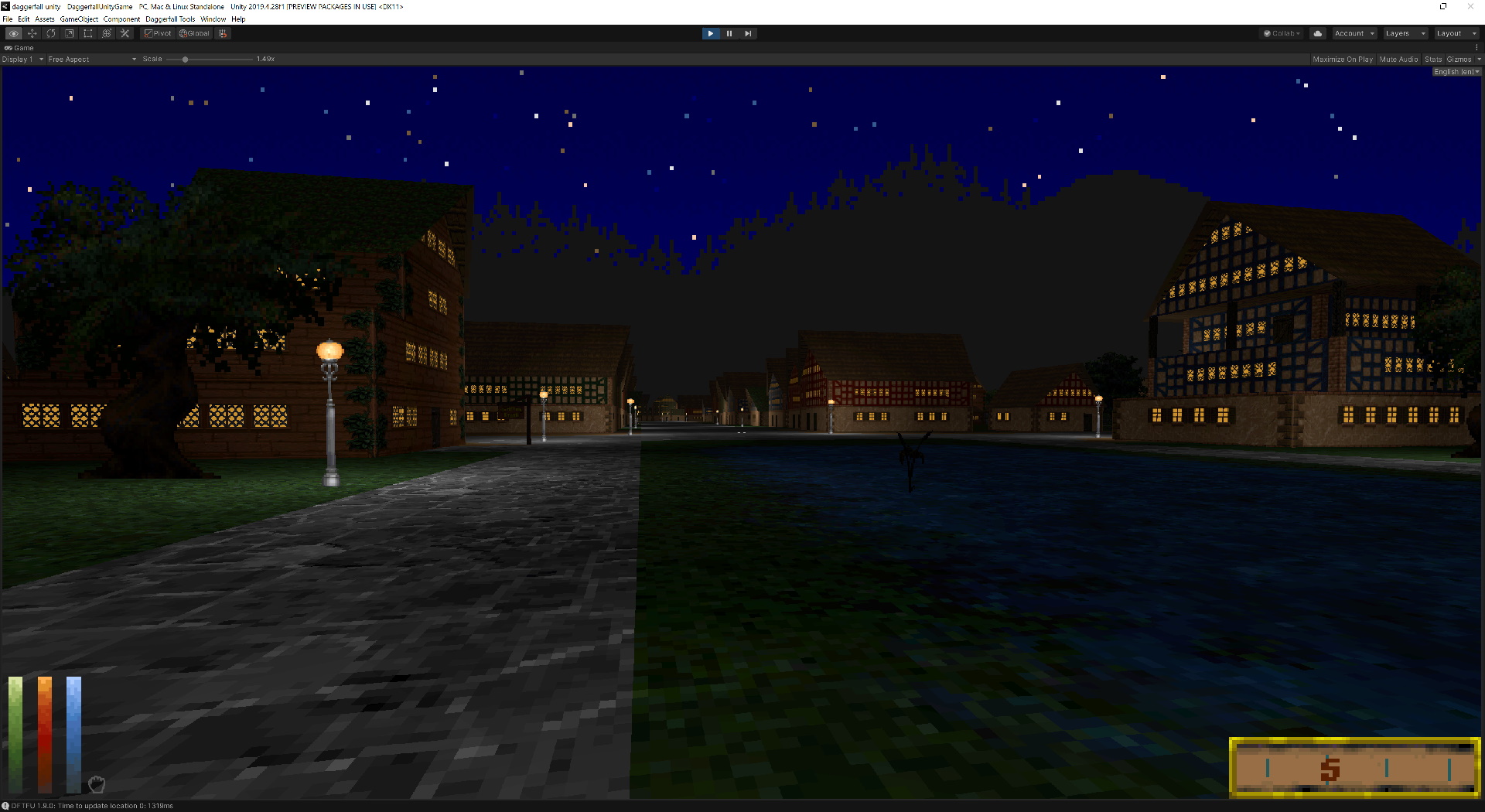Toggle grid snapping icon
Viewport: 1485px width, 812px height.
pyautogui.click(x=223, y=33)
